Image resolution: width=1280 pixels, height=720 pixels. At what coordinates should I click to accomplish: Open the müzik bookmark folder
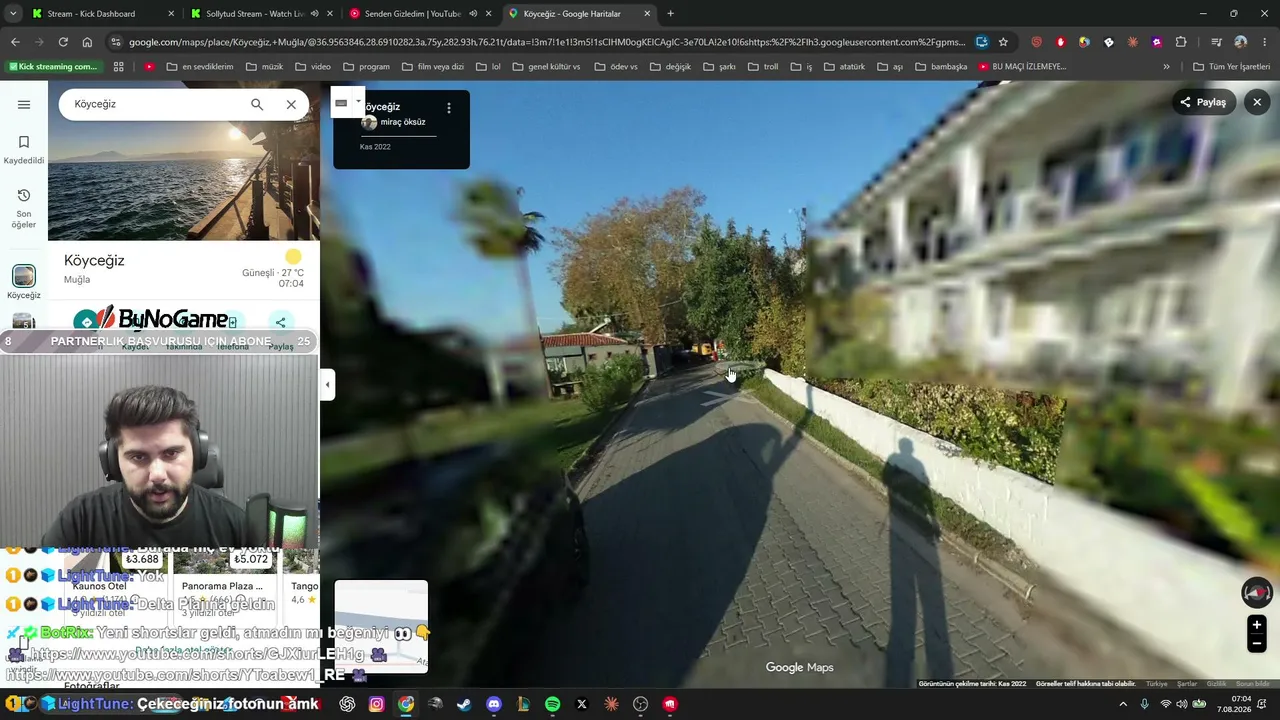pyautogui.click(x=263, y=67)
